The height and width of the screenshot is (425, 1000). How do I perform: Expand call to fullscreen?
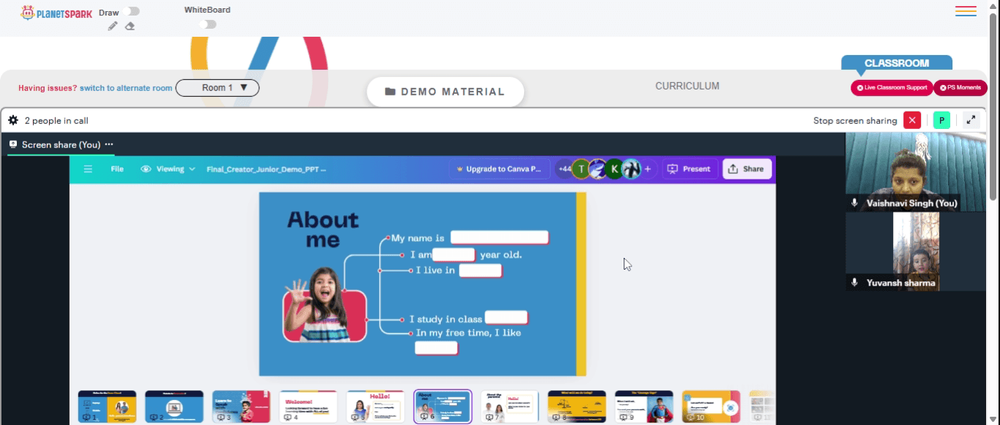[x=971, y=120]
